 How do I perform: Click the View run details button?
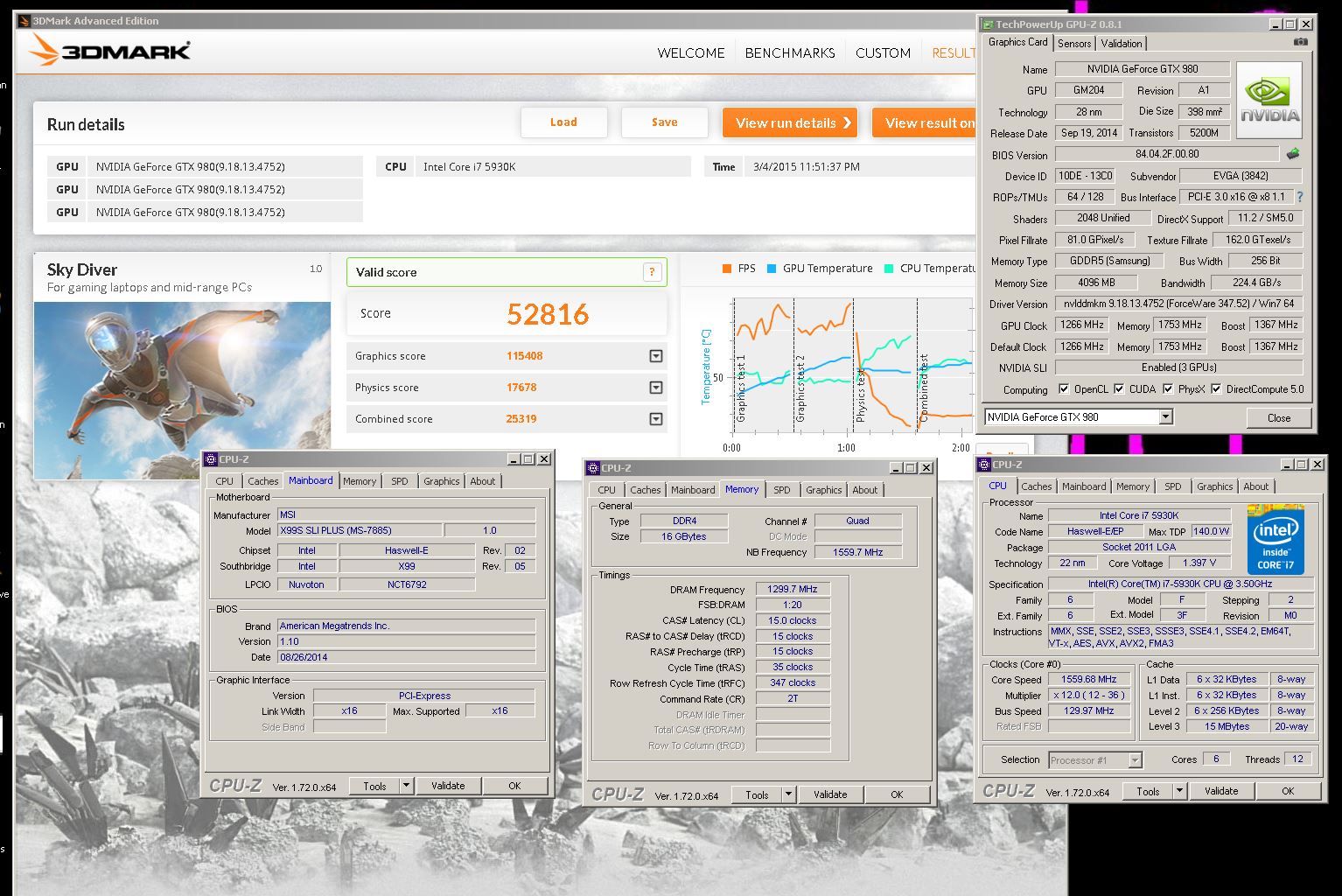coord(789,122)
